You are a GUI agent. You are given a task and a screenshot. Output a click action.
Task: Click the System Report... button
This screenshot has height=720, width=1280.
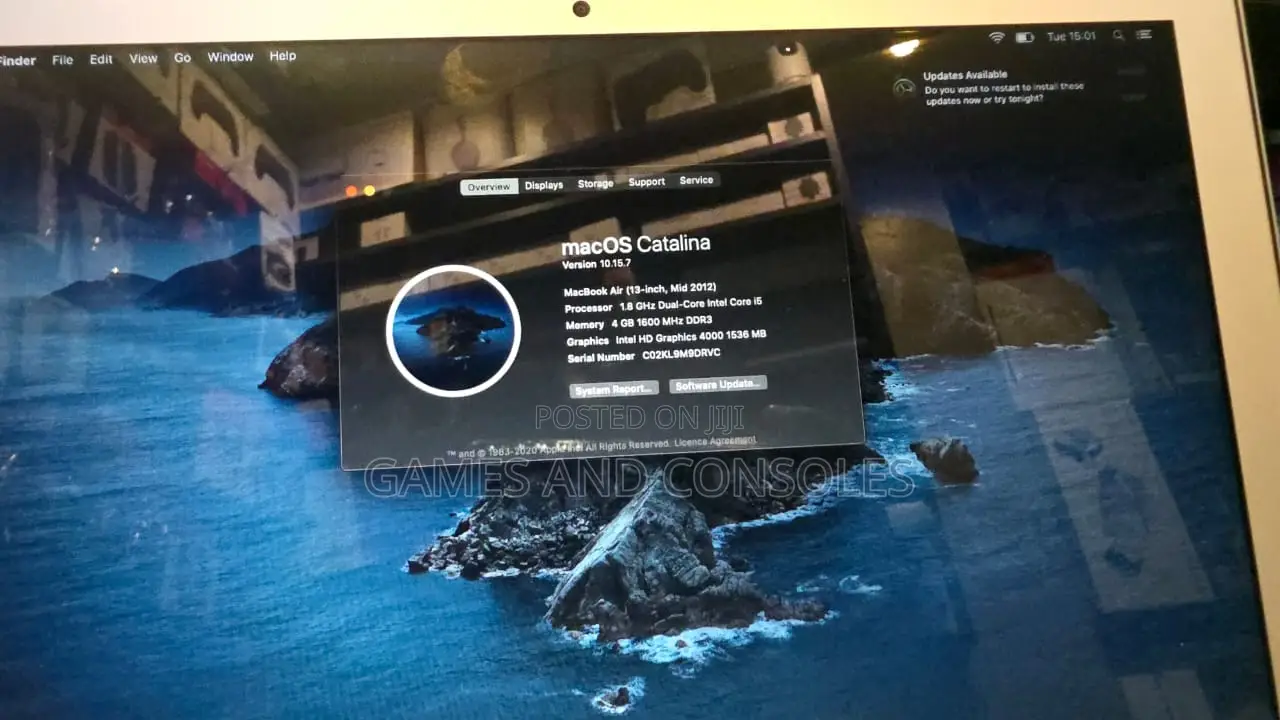tap(614, 389)
